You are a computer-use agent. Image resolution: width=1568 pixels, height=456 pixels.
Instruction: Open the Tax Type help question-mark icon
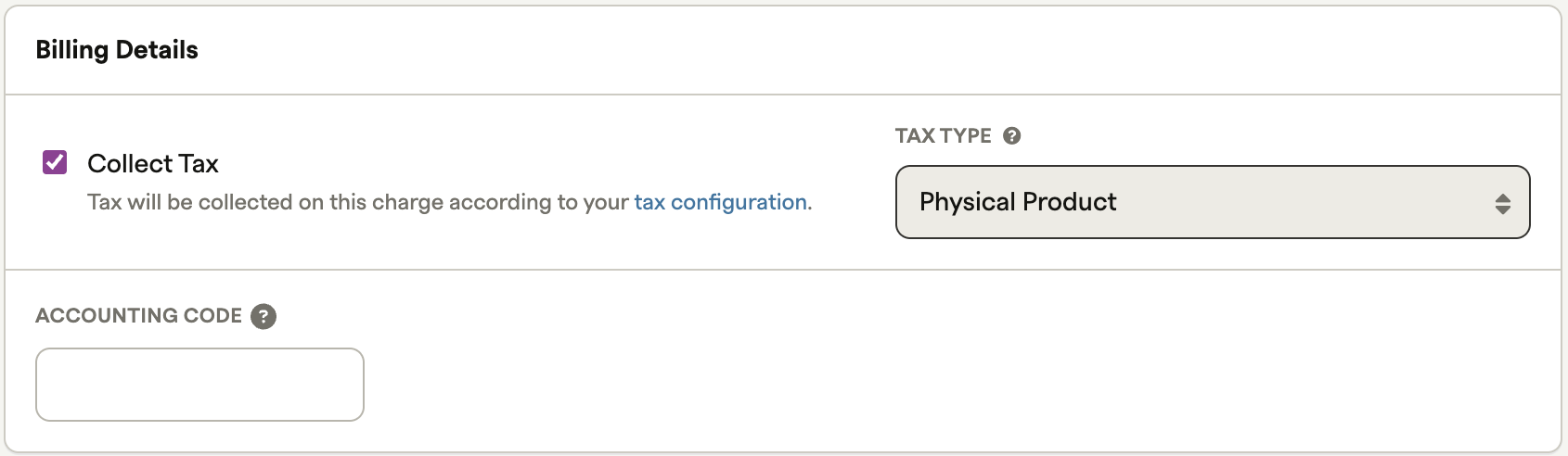(1012, 135)
